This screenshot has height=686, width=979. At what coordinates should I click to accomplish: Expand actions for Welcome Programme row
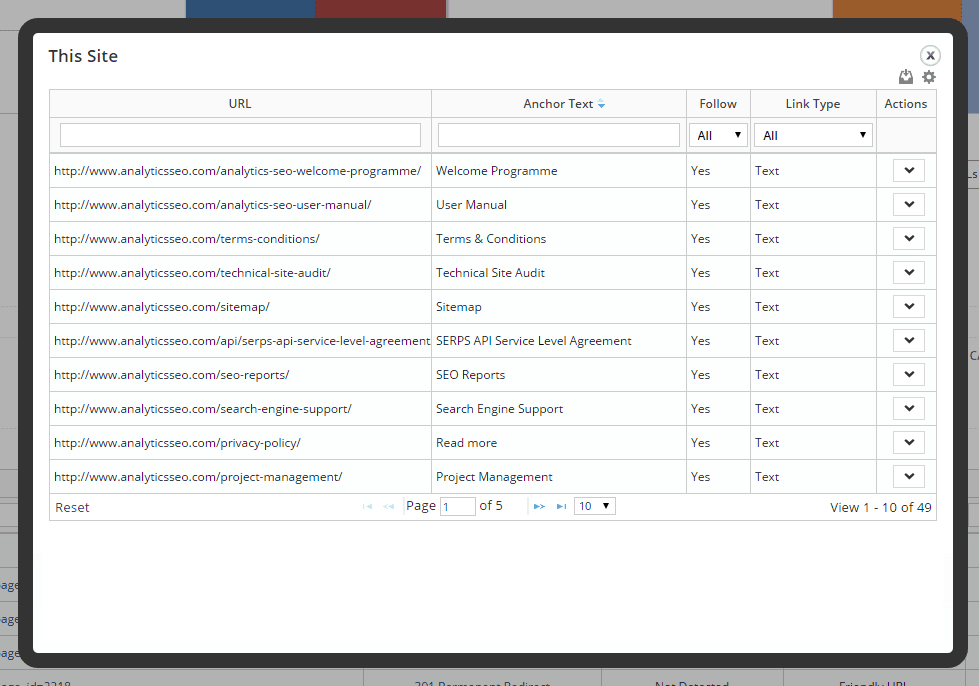(908, 170)
